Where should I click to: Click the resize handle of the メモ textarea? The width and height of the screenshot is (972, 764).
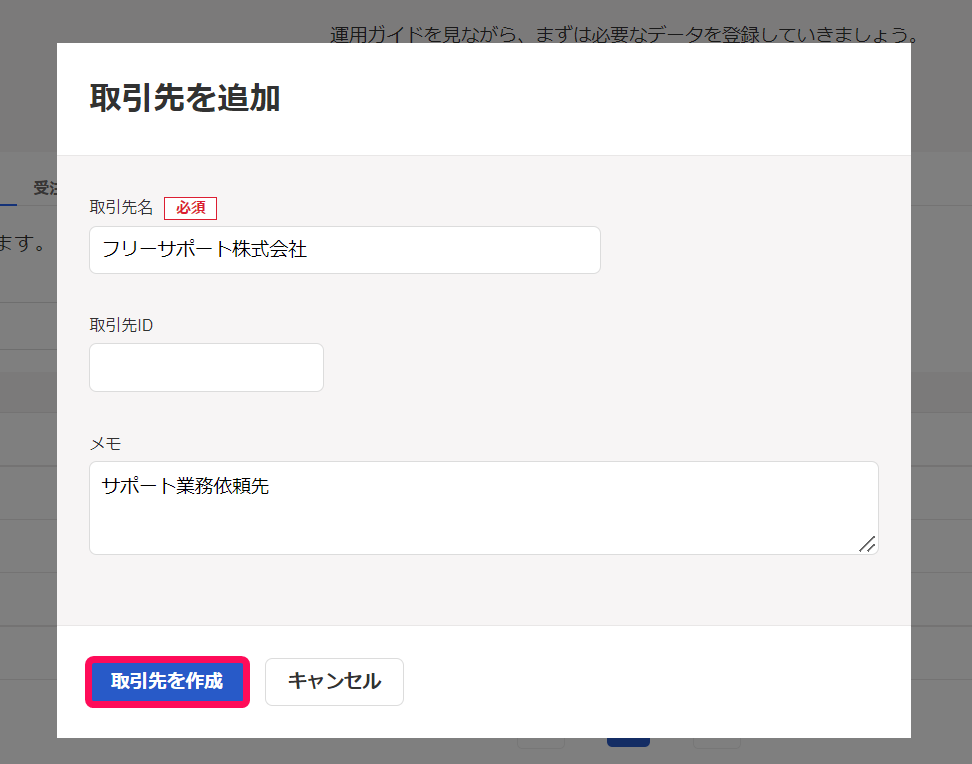(x=868, y=545)
